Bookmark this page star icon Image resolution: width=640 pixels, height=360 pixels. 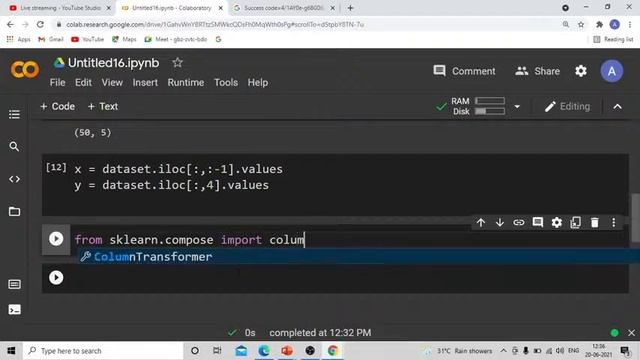(x=581, y=24)
